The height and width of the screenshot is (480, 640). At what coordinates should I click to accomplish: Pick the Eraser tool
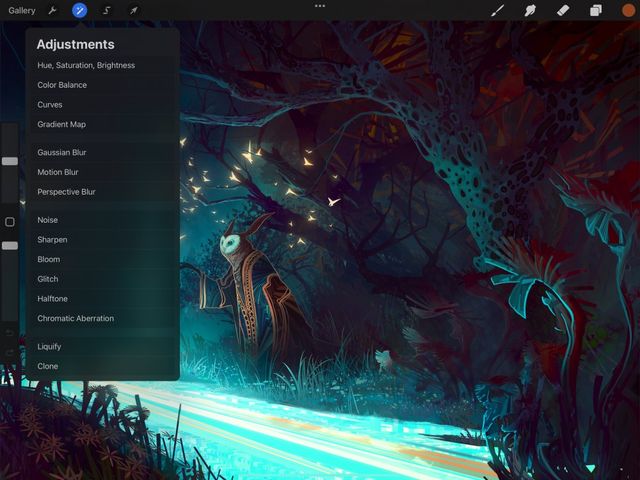click(562, 11)
